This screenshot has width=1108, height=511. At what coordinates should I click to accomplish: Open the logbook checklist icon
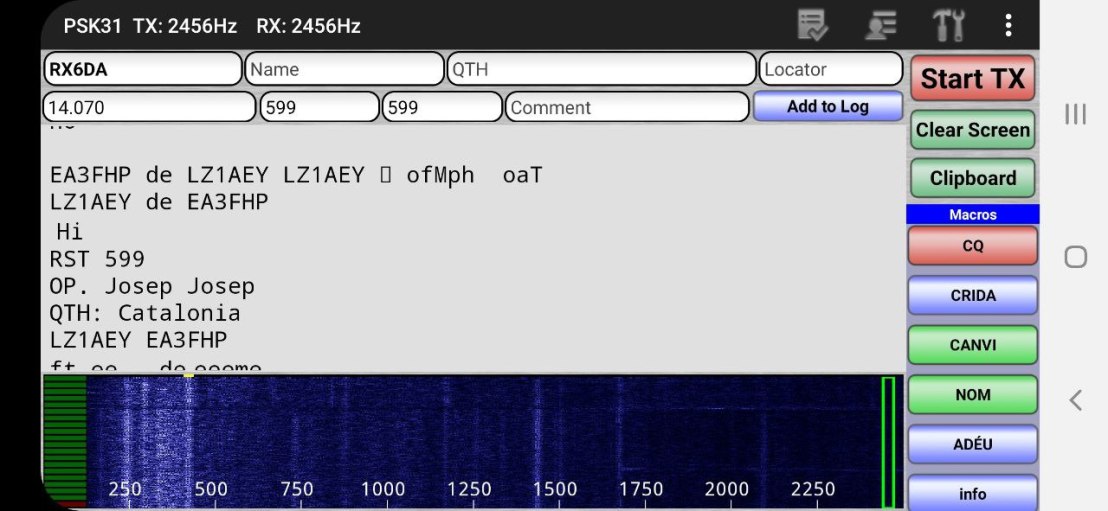coord(812,26)
